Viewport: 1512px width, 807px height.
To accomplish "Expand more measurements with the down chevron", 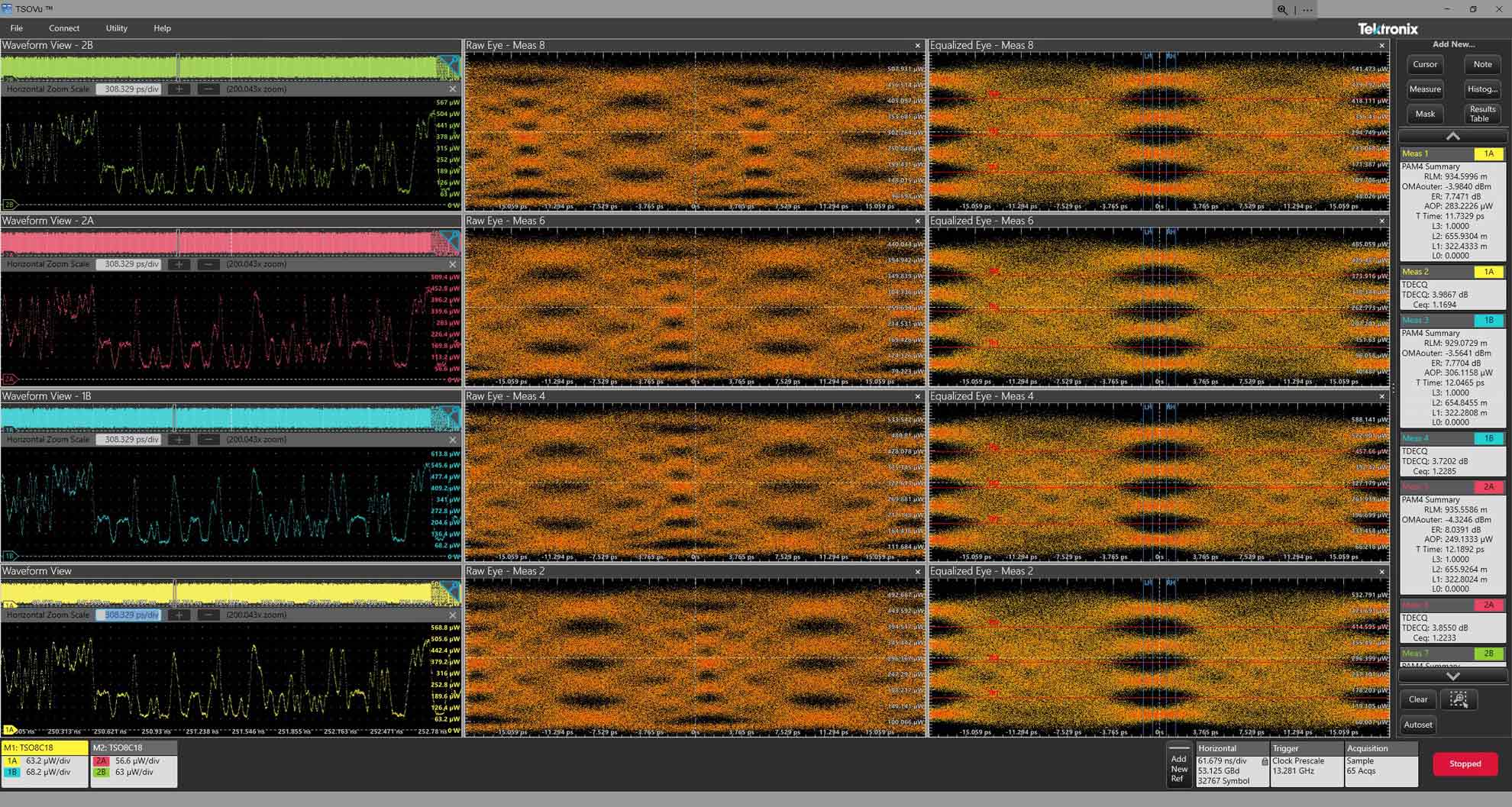I will tap(1452, 676).
